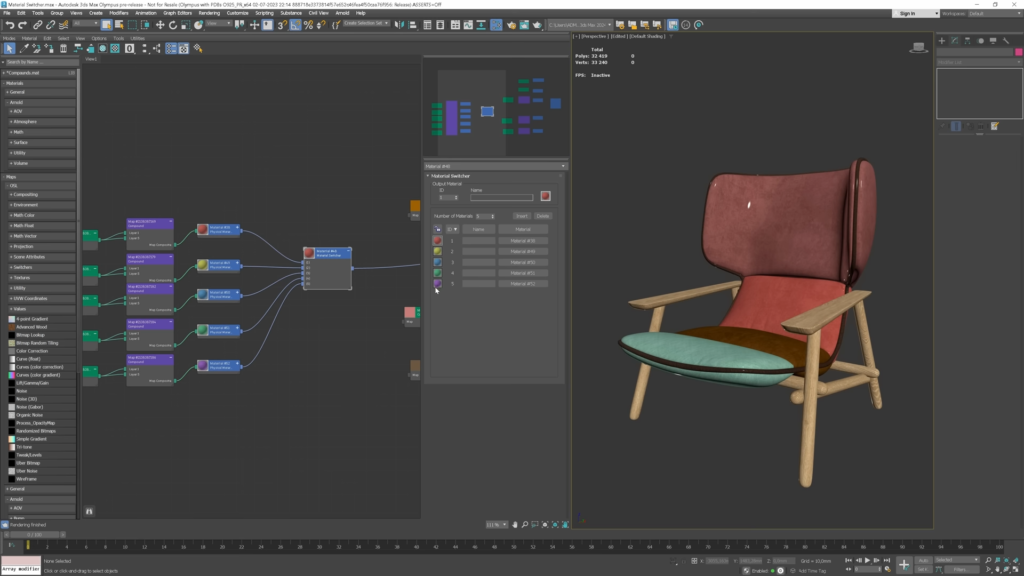Open the zoom percentage dropdown
The image size is (1024, 576).
[496, 524]
